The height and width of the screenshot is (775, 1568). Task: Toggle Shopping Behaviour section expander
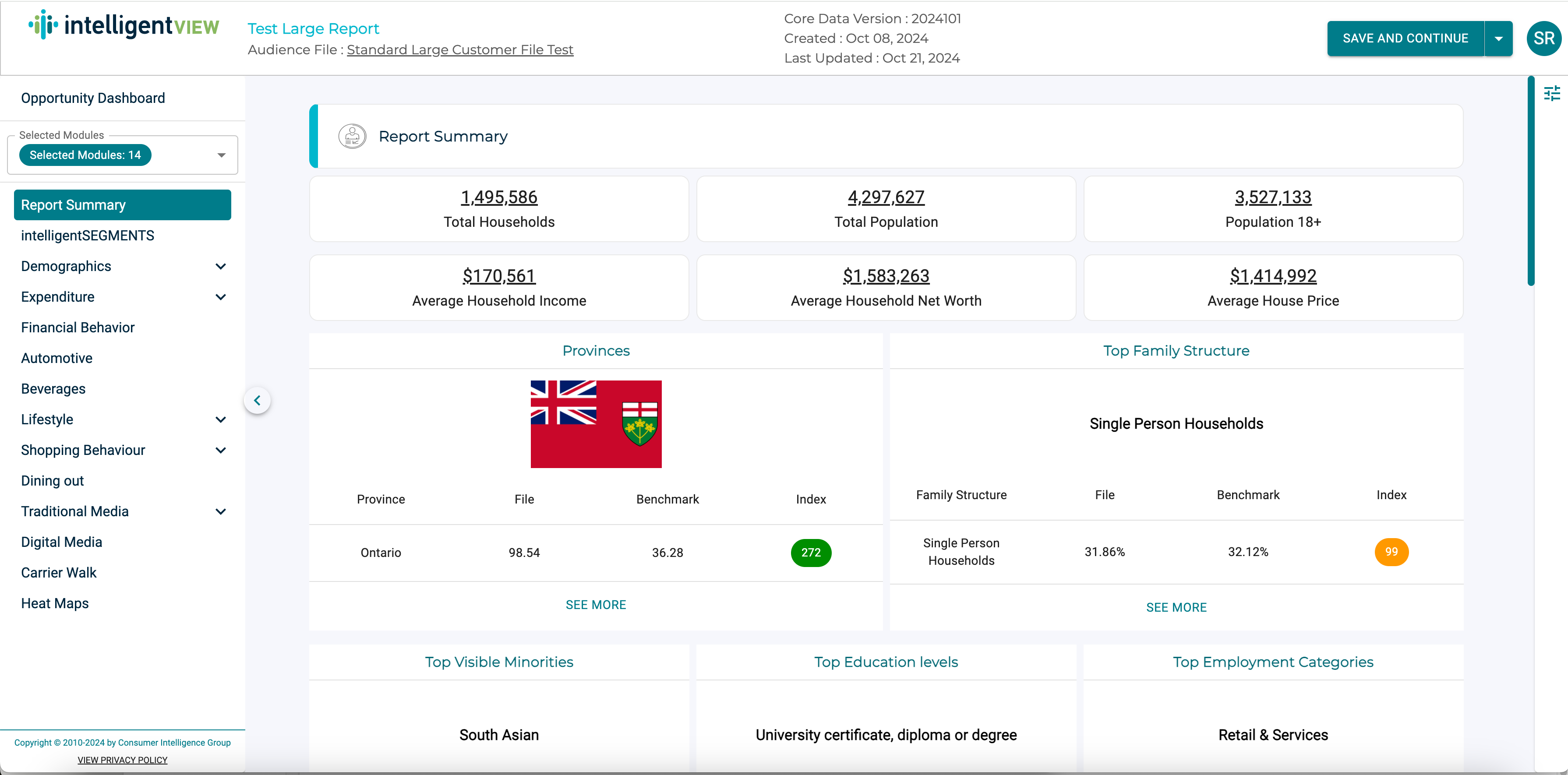pyautogui.click(x=221, y=449)
